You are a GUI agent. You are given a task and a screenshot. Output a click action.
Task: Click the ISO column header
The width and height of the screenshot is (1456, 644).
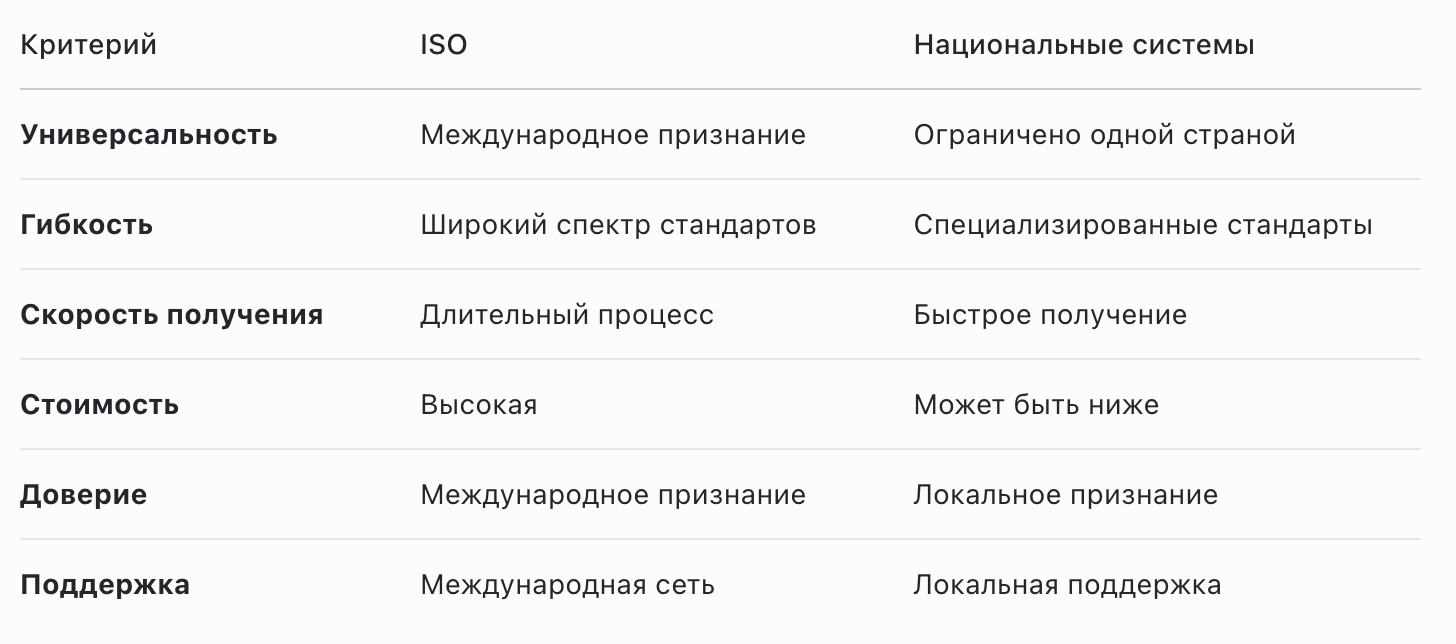click(x=444, y=45)
